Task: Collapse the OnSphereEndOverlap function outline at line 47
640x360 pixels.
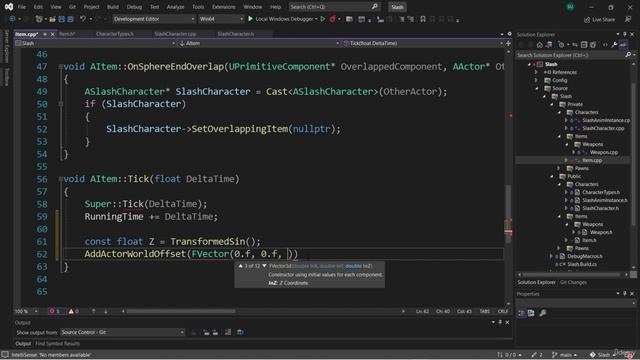Action: point(60,67)
